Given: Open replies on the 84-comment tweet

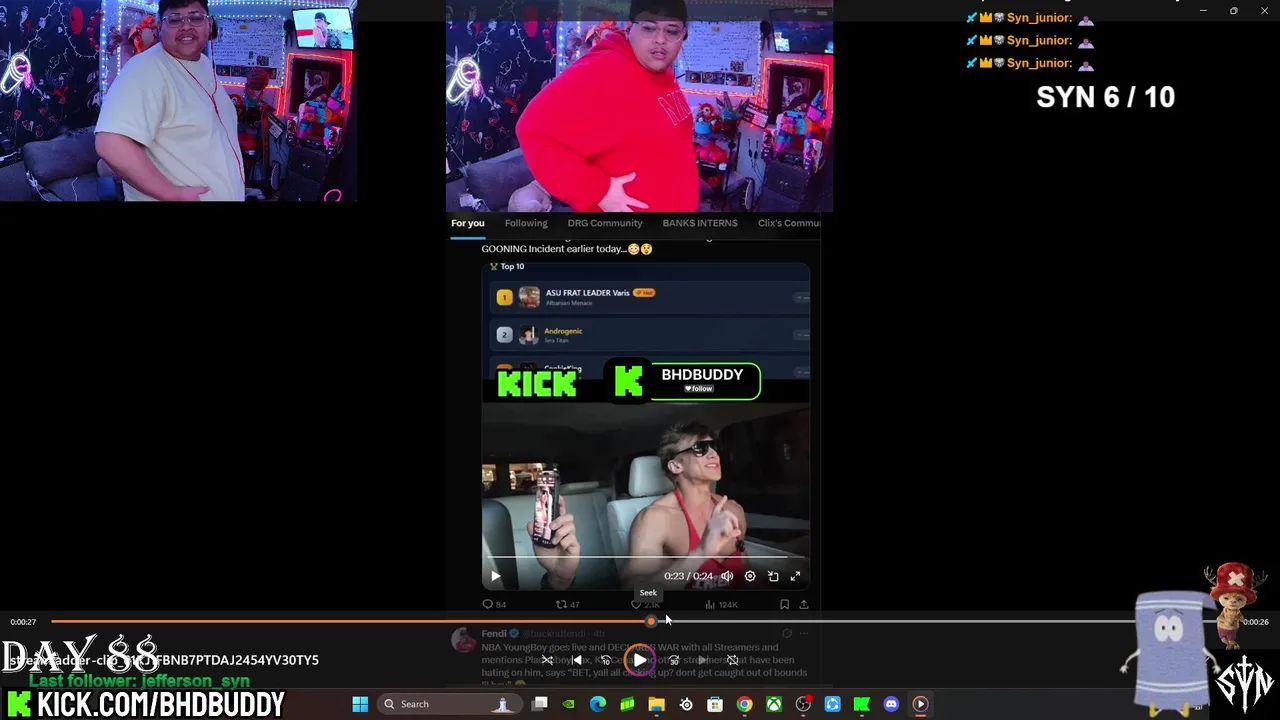Looking at the screenshot, I should tap(495, 604).
